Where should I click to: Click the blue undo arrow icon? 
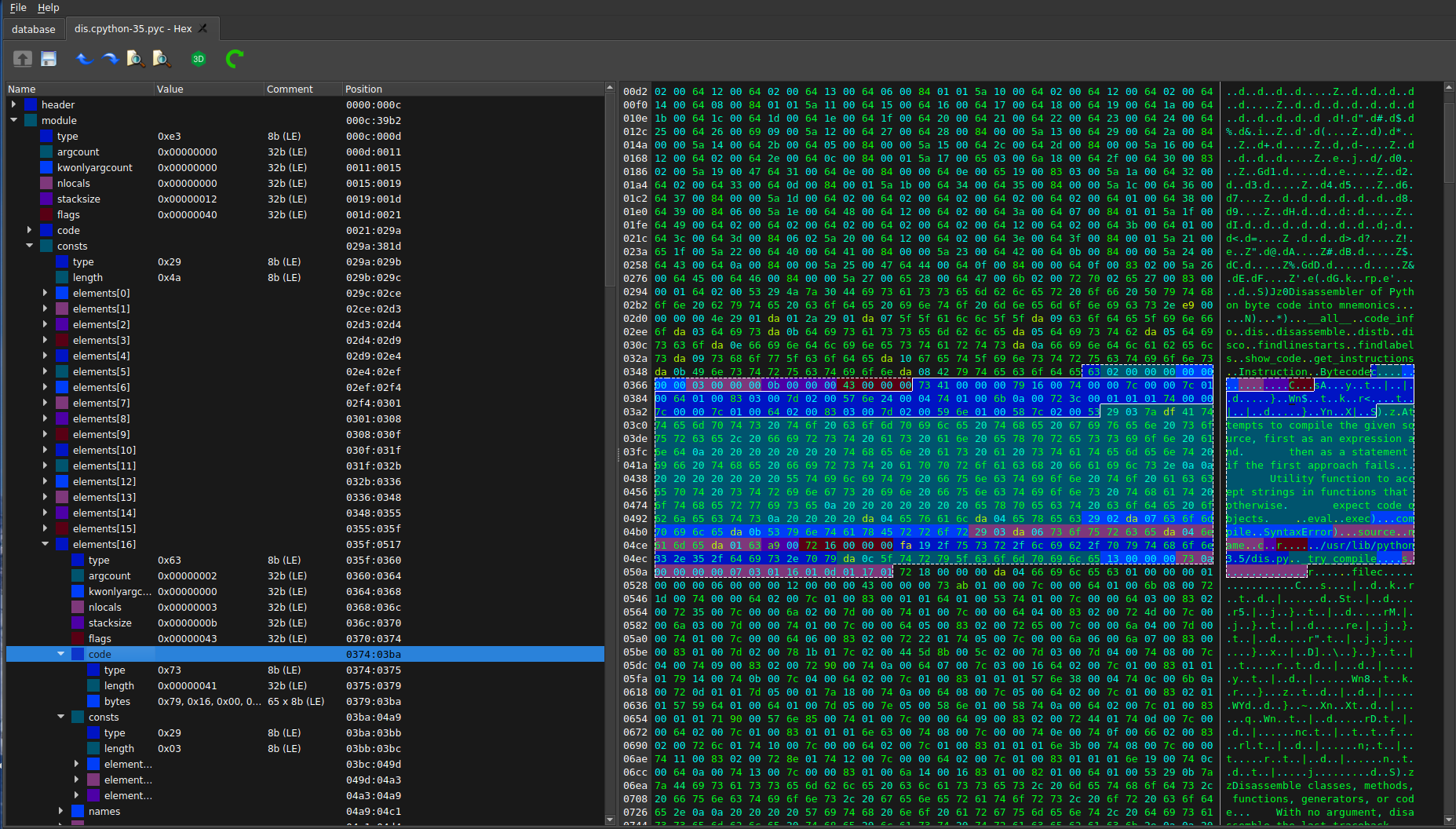pos(84,59)
